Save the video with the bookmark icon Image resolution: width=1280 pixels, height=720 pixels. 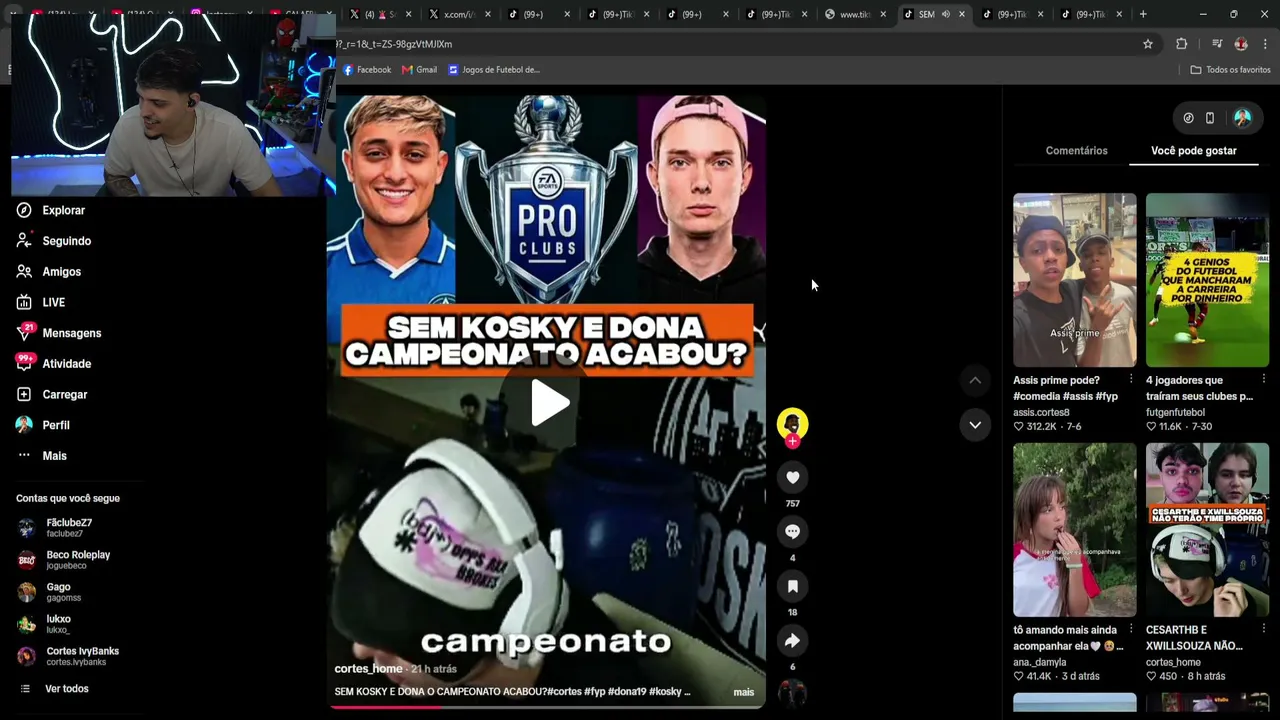pos(792,586)
